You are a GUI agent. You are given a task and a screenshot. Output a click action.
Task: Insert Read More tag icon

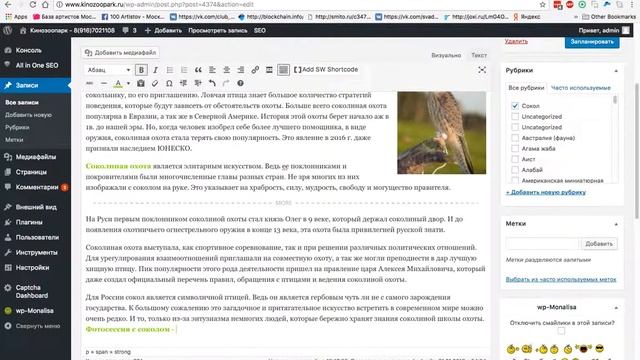pos(269,70)
